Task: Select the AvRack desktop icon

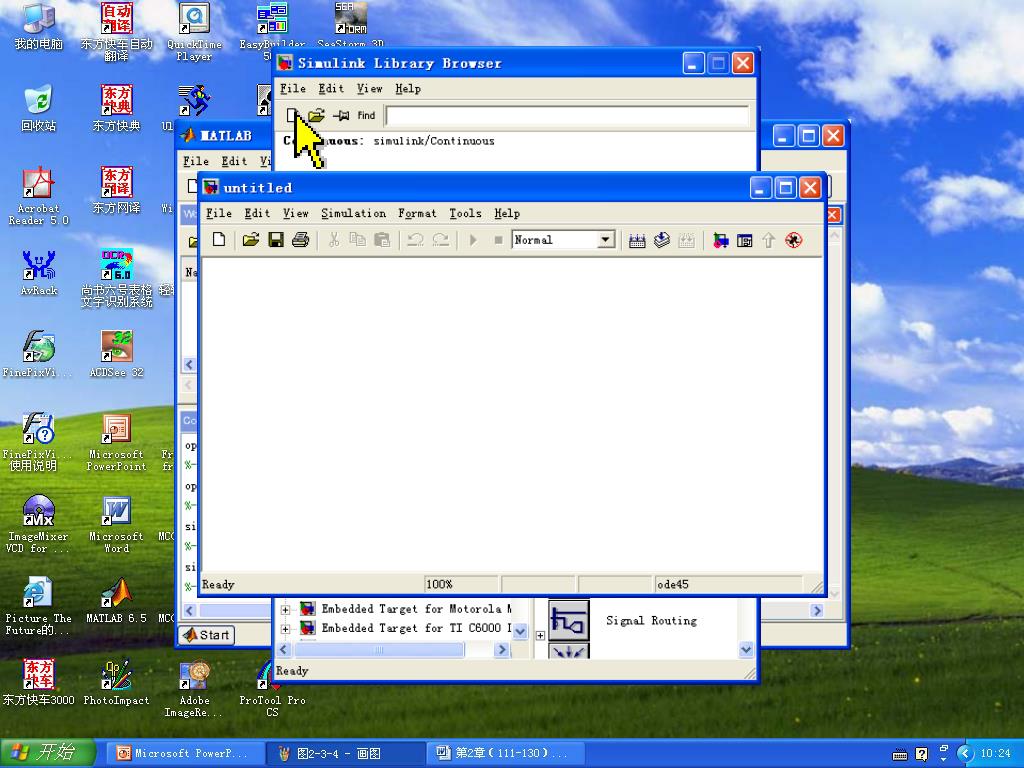Action: click(39, 272)
